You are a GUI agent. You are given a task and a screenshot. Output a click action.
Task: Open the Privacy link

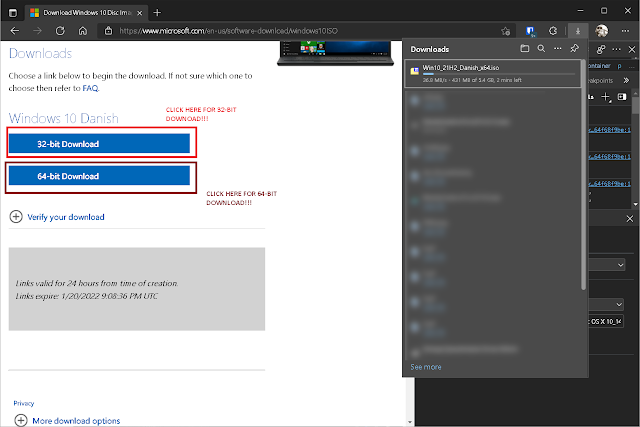coord(24,403)
